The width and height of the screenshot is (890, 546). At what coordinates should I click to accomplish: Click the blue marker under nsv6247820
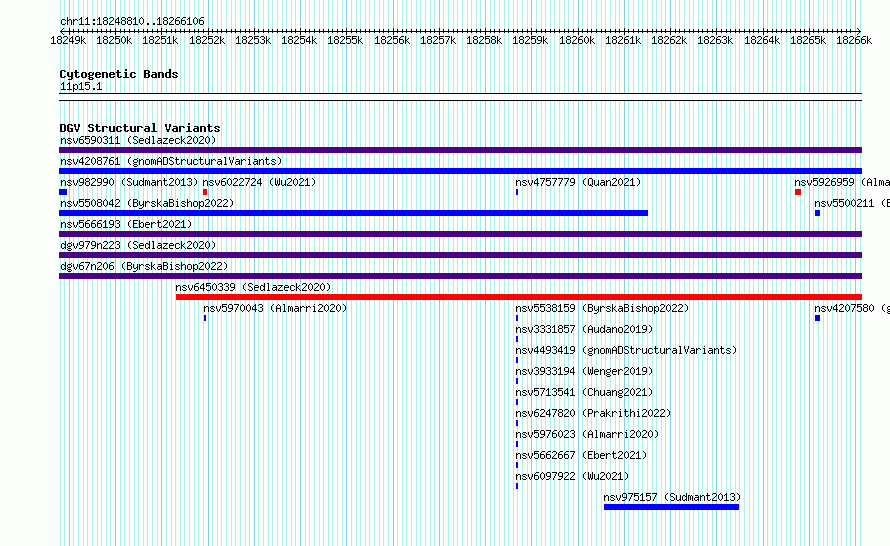point(517,423)
